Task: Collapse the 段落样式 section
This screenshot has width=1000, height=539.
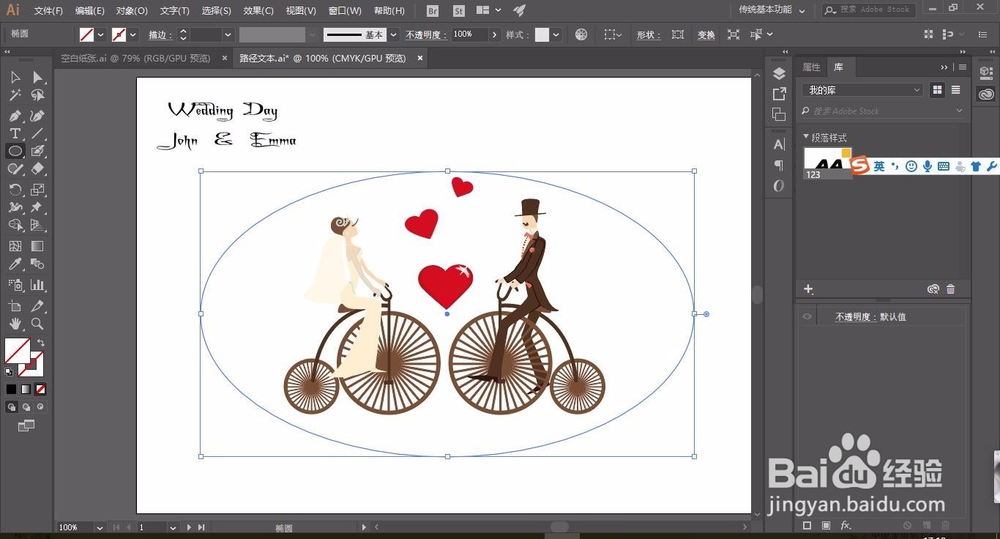Action: 806,137
